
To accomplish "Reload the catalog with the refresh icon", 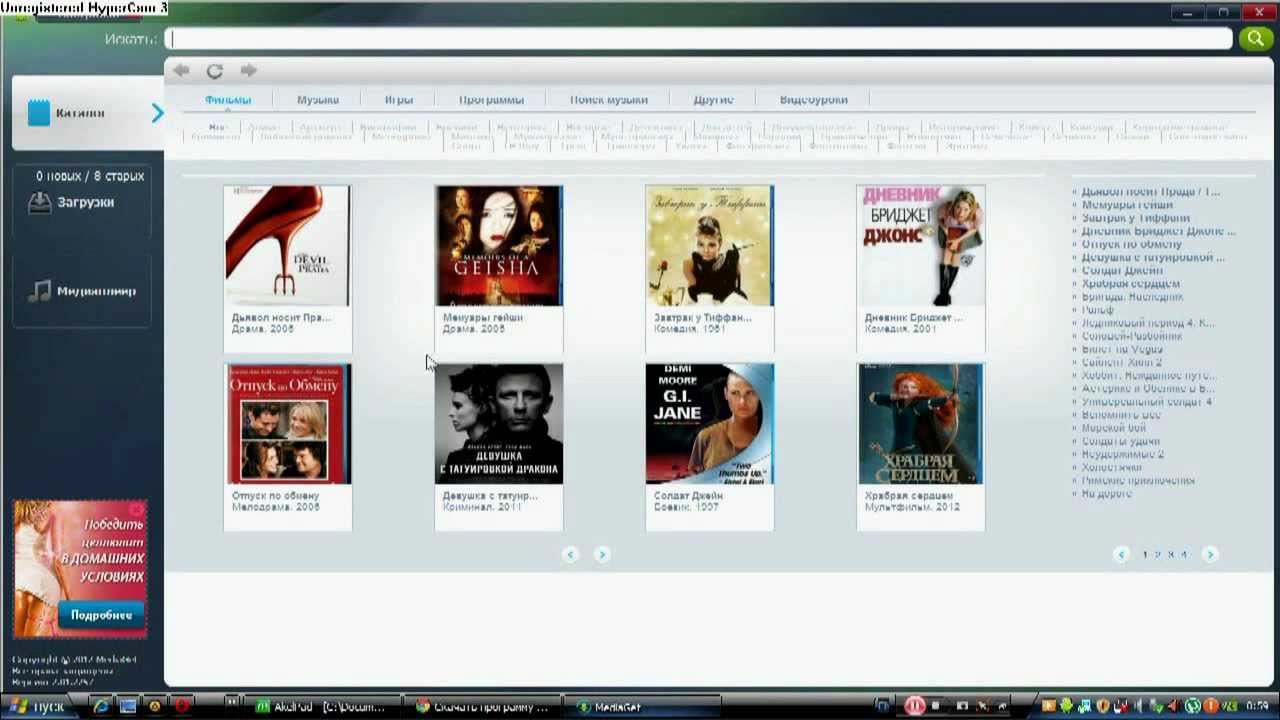I will pos(214,71).
